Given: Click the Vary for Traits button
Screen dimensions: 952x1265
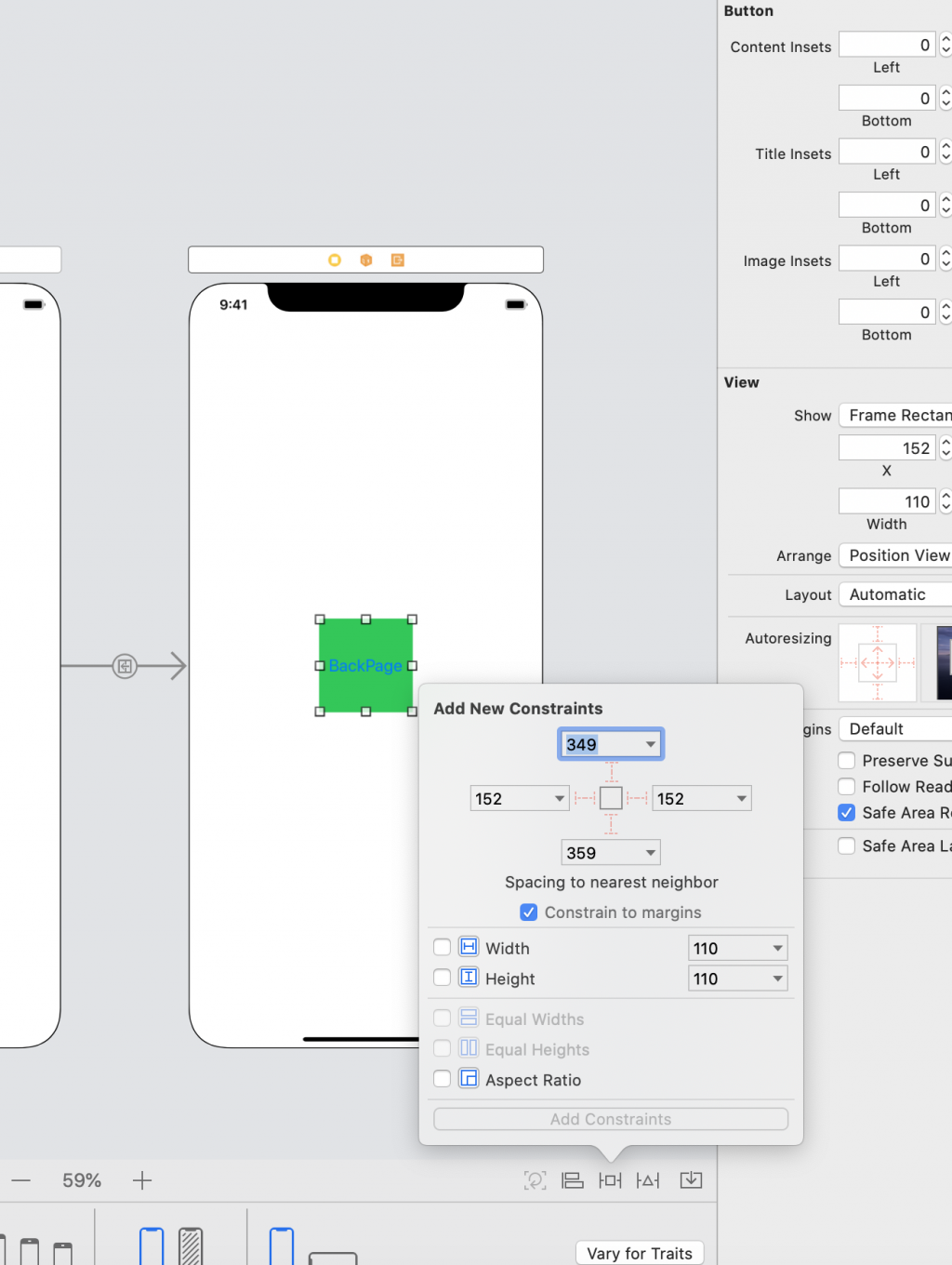Looking at the screenshot, I should click(640, 1253).
